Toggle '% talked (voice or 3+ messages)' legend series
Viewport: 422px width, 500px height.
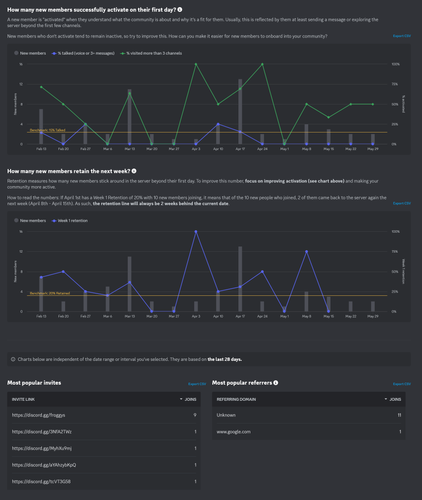(83, 53)
